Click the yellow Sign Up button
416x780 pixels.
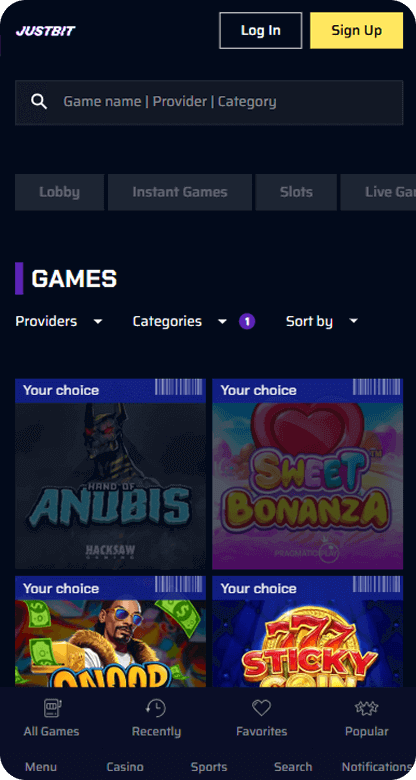[x=356, y=30]
